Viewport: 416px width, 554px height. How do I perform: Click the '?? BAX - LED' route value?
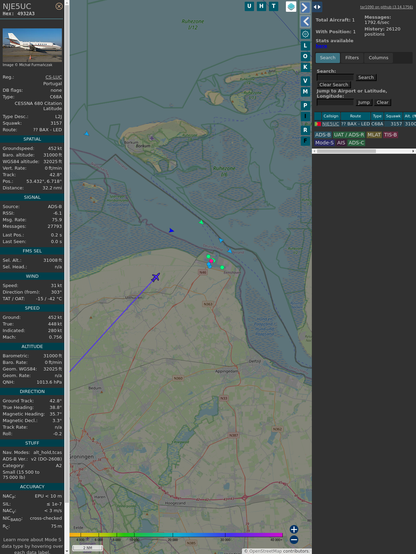[x=47, y=130]
